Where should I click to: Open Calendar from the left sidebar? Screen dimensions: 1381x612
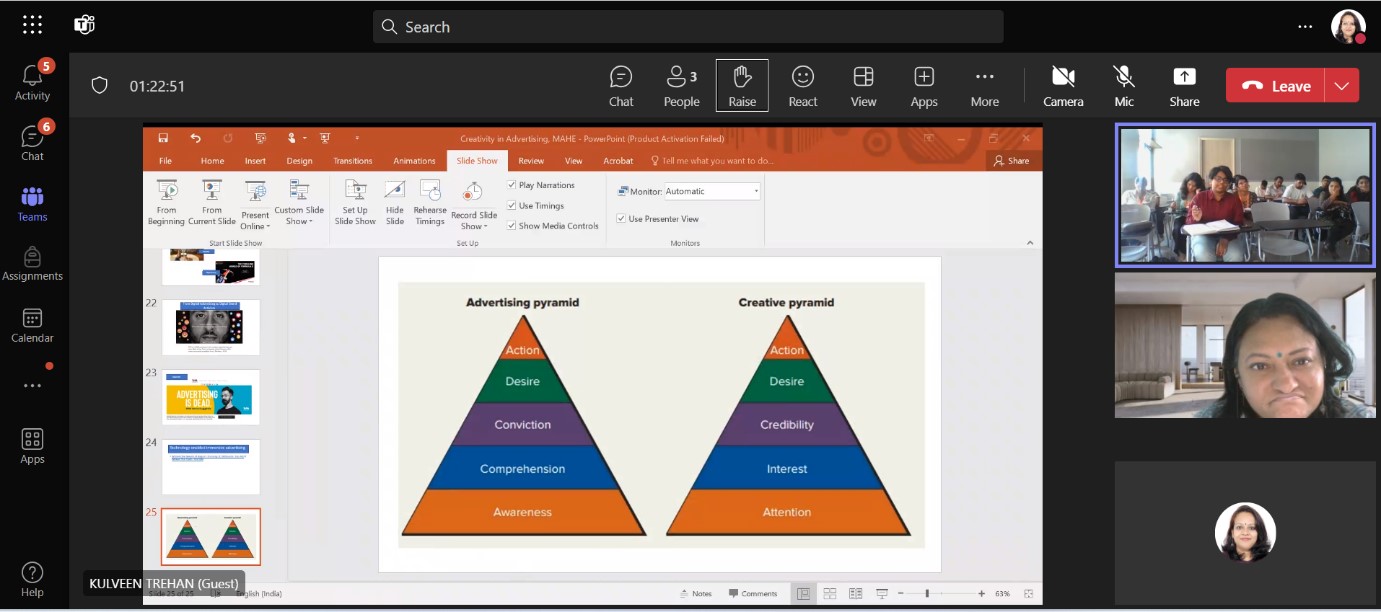point(32,325)
